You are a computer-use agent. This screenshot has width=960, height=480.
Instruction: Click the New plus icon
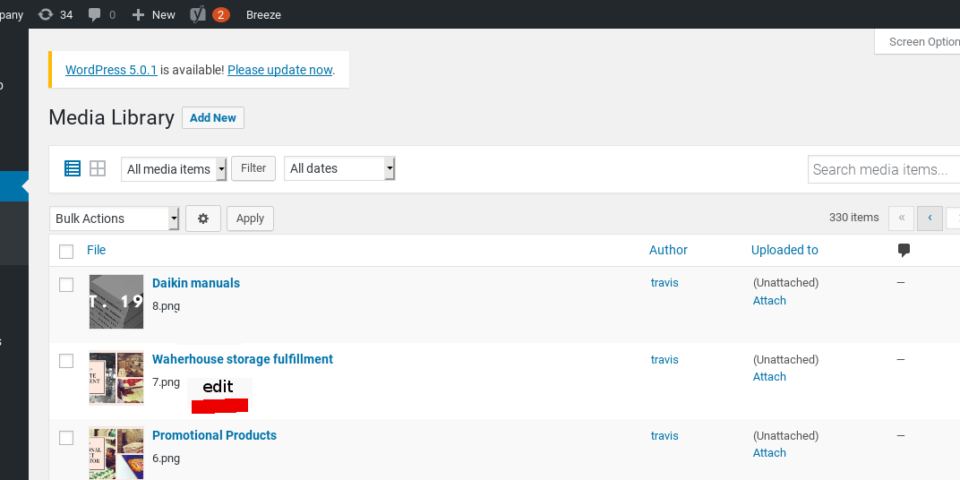(138, 14)
